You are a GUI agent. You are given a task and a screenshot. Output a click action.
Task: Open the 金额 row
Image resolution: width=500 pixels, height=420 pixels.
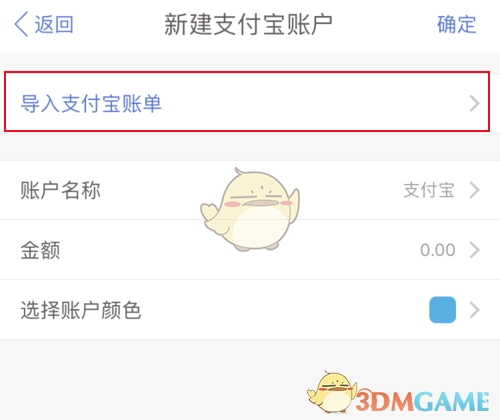click(250, 250)
